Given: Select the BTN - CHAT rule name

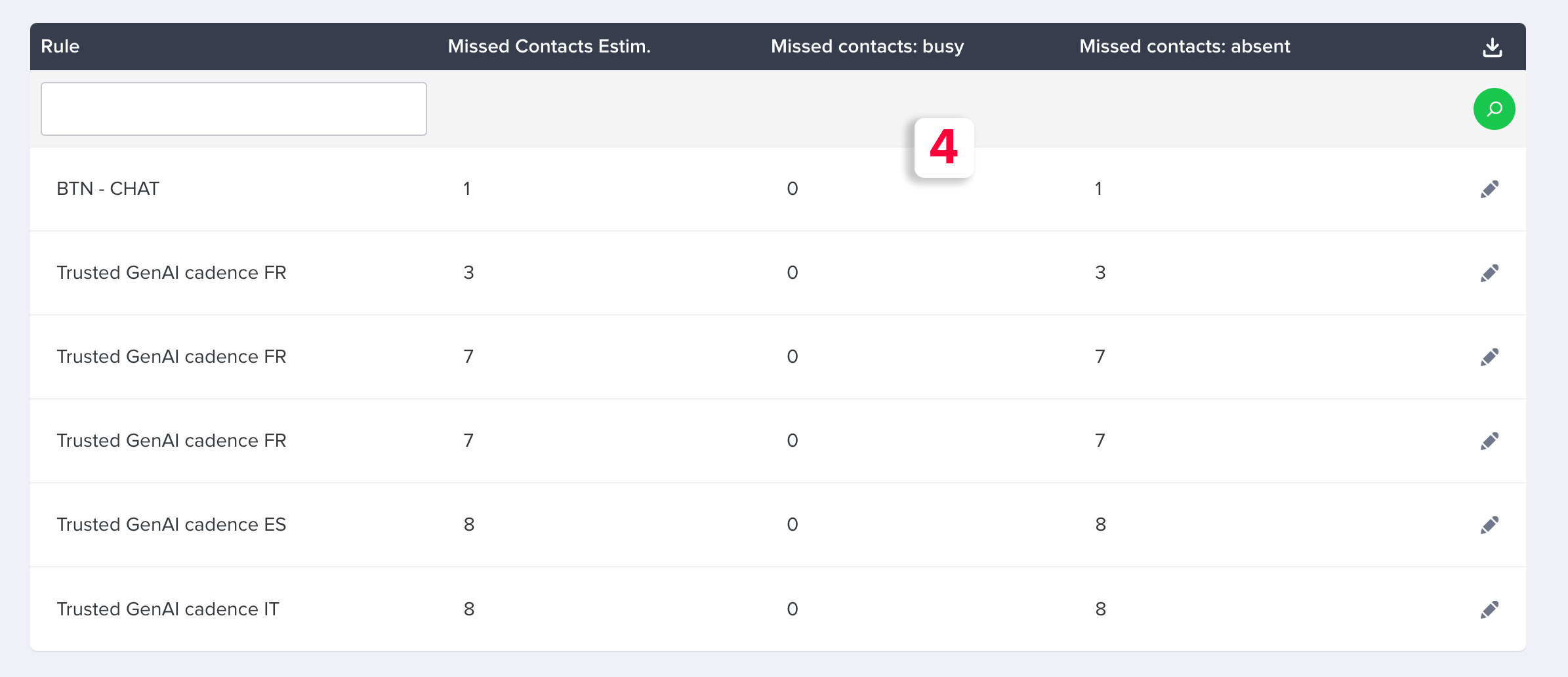Looking at the screenshot, I should [x=108, y=189].
